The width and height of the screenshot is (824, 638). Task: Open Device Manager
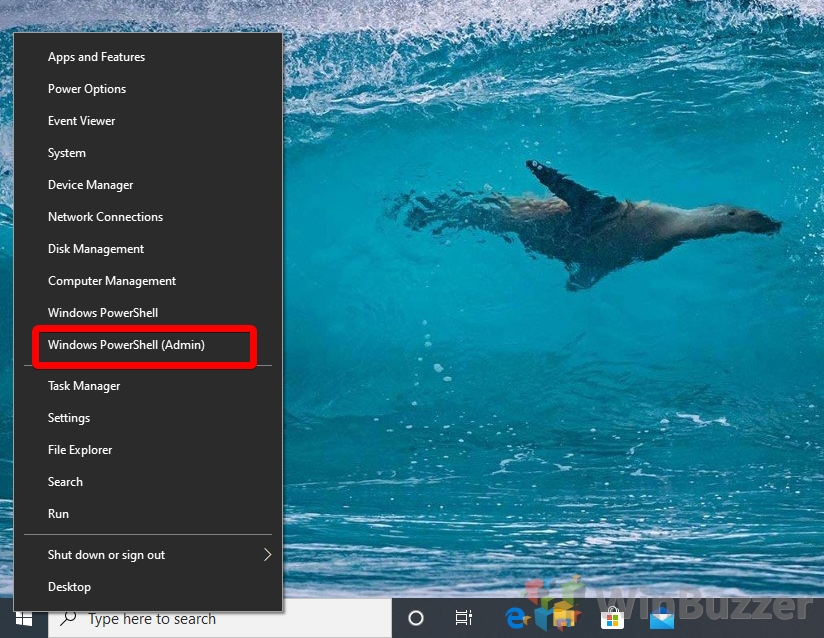(148, 185)
